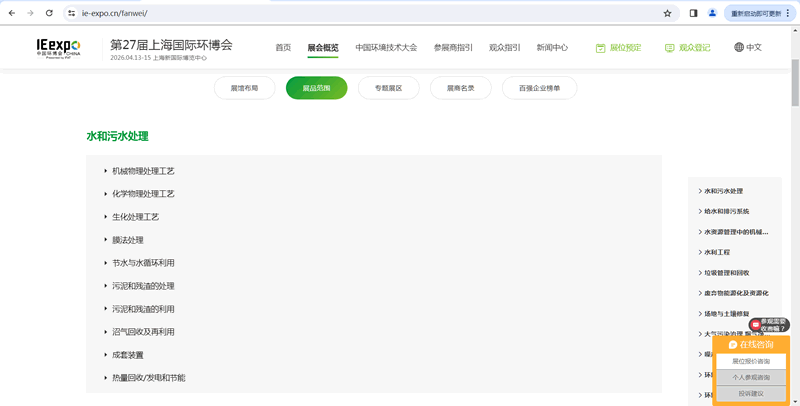Click the 展位报价咨询 button
Image resolution: width=800 pixels, height=406 pixels.
pos(751,361)
